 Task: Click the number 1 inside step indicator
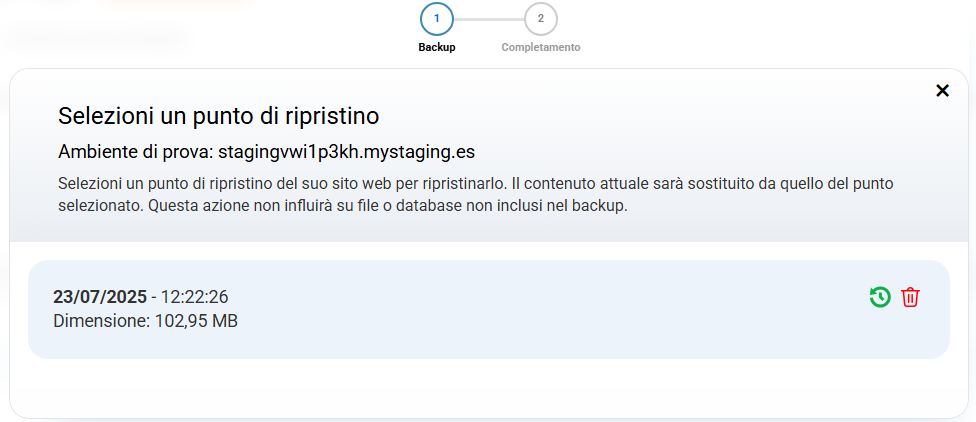tap(437, 19)
